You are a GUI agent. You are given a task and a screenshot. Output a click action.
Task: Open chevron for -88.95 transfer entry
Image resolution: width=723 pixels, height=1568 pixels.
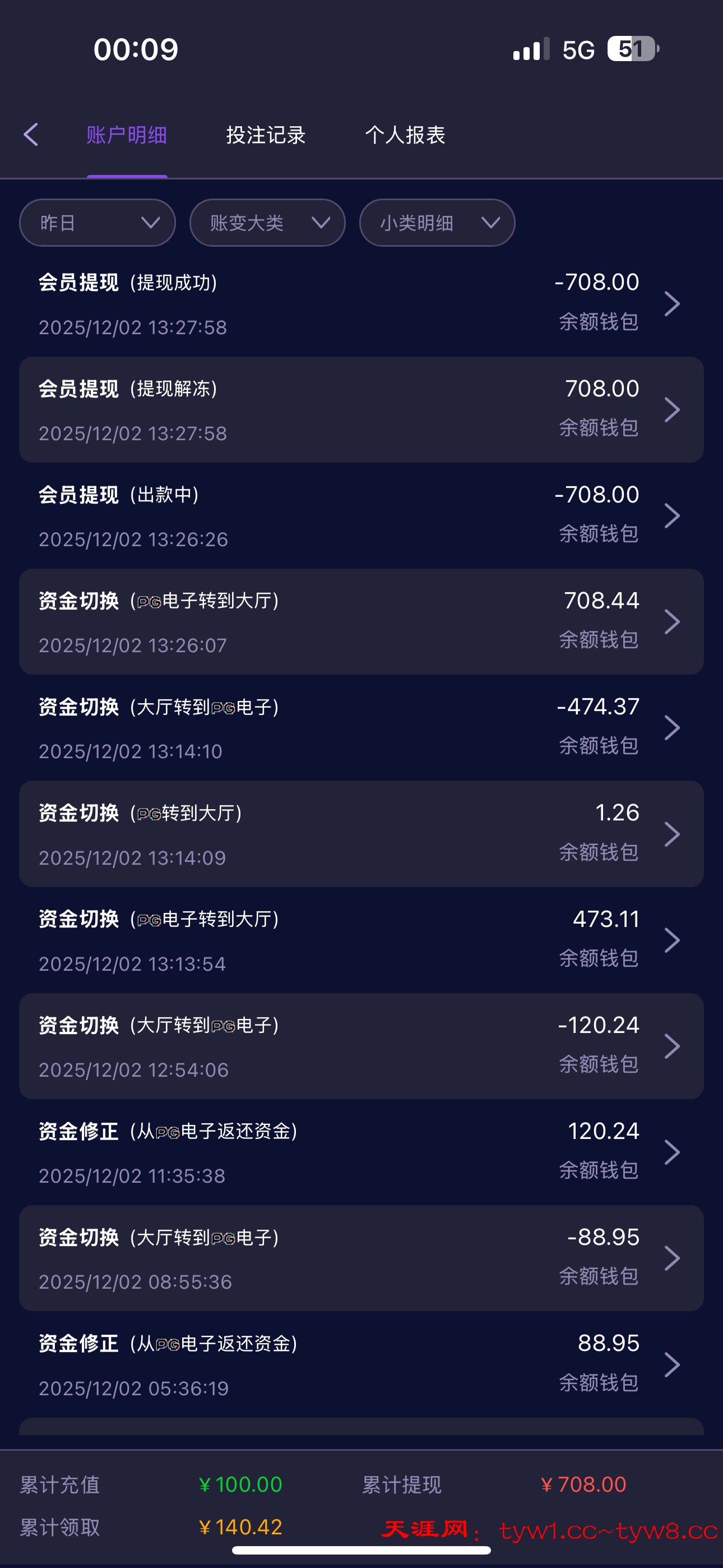click(x=672, y=1258)
